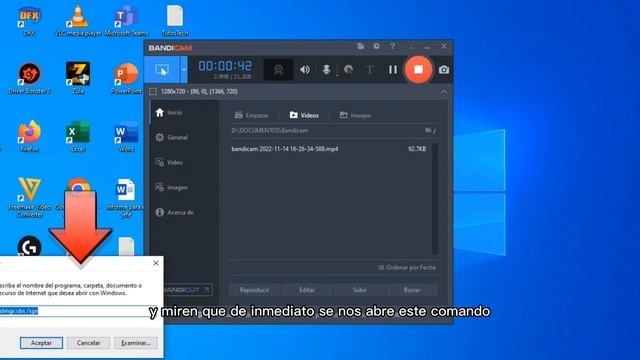Close the Run dialog with its X
The image size is (640, 360).
(156, 263)
